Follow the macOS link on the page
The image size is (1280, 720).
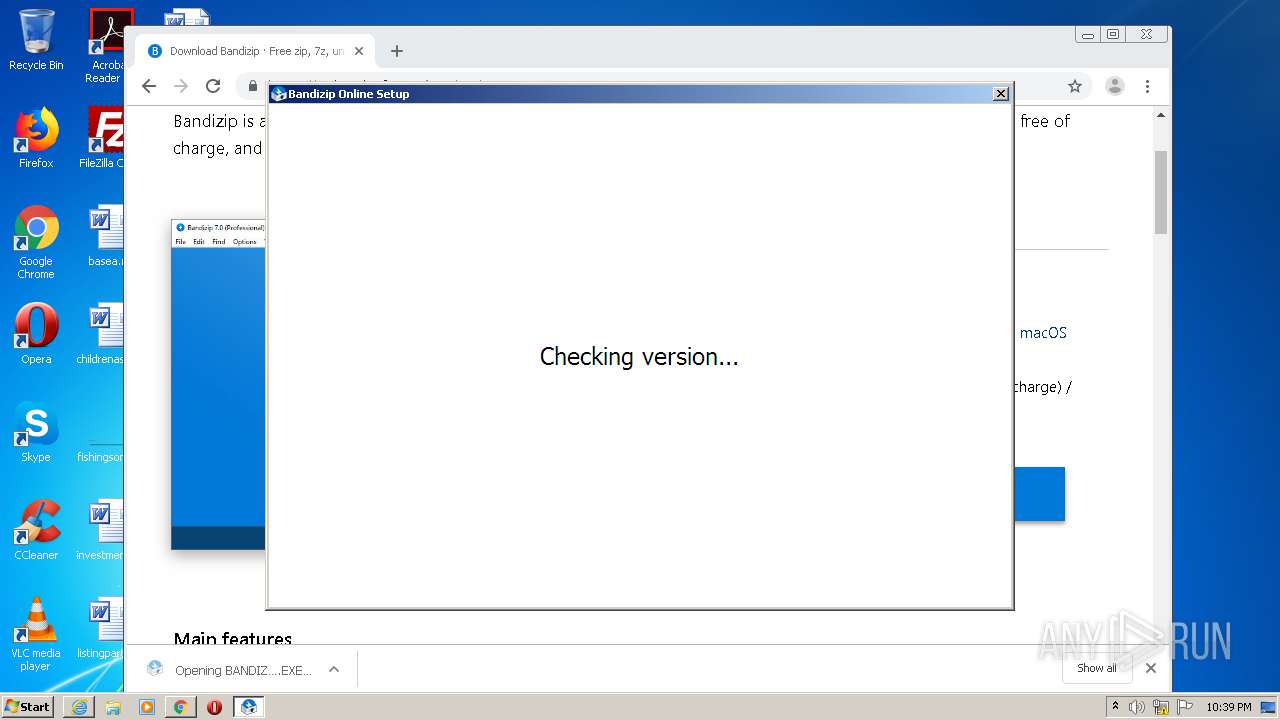pyautogui.click(x=1043, y=333)
